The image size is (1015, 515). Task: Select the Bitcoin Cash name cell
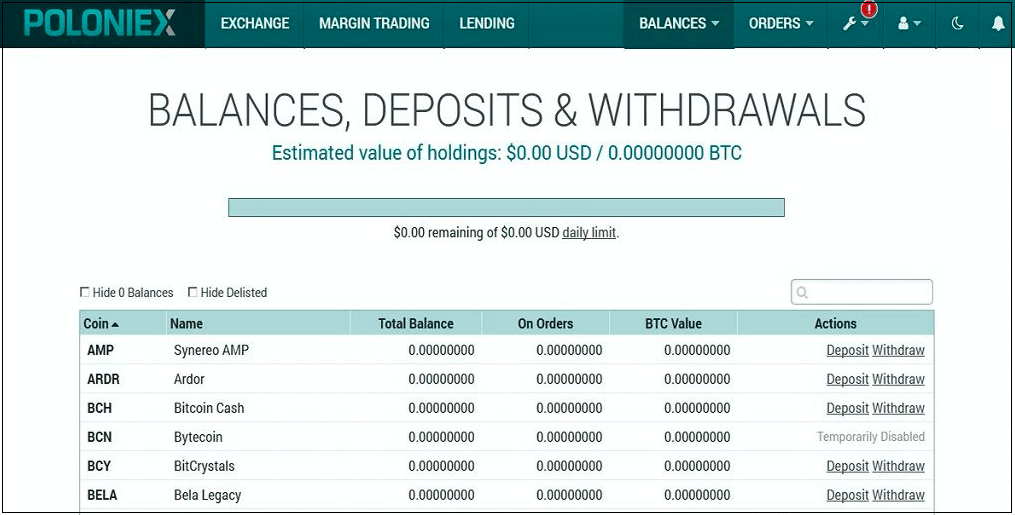209,408
